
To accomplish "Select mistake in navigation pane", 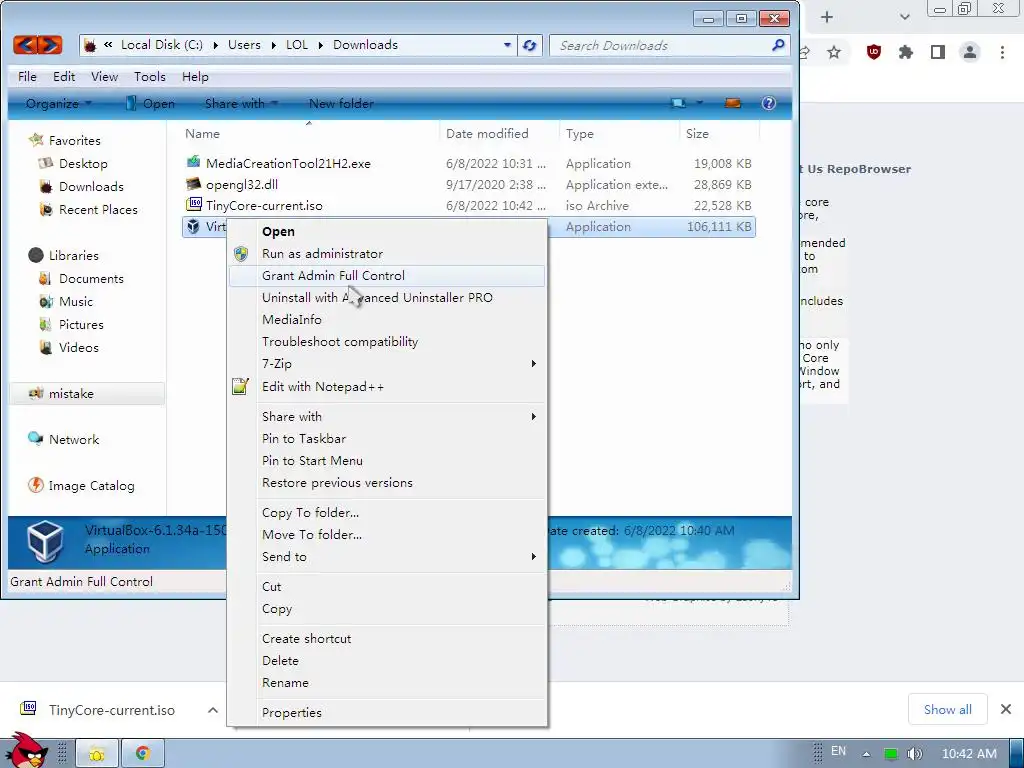I will (x=87, y=394).
